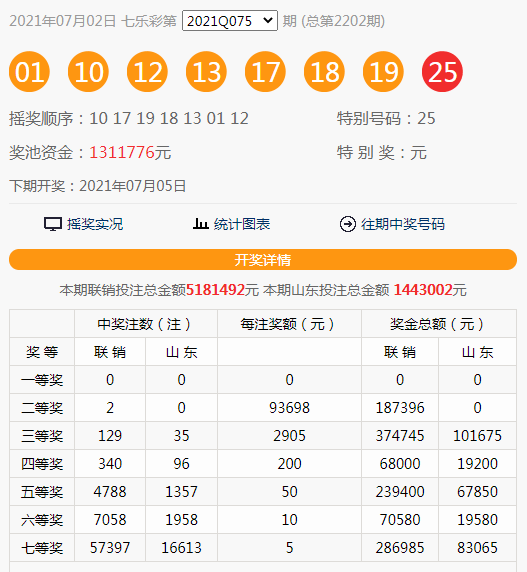Click the 总第2202期 text

tap(343, 21)
